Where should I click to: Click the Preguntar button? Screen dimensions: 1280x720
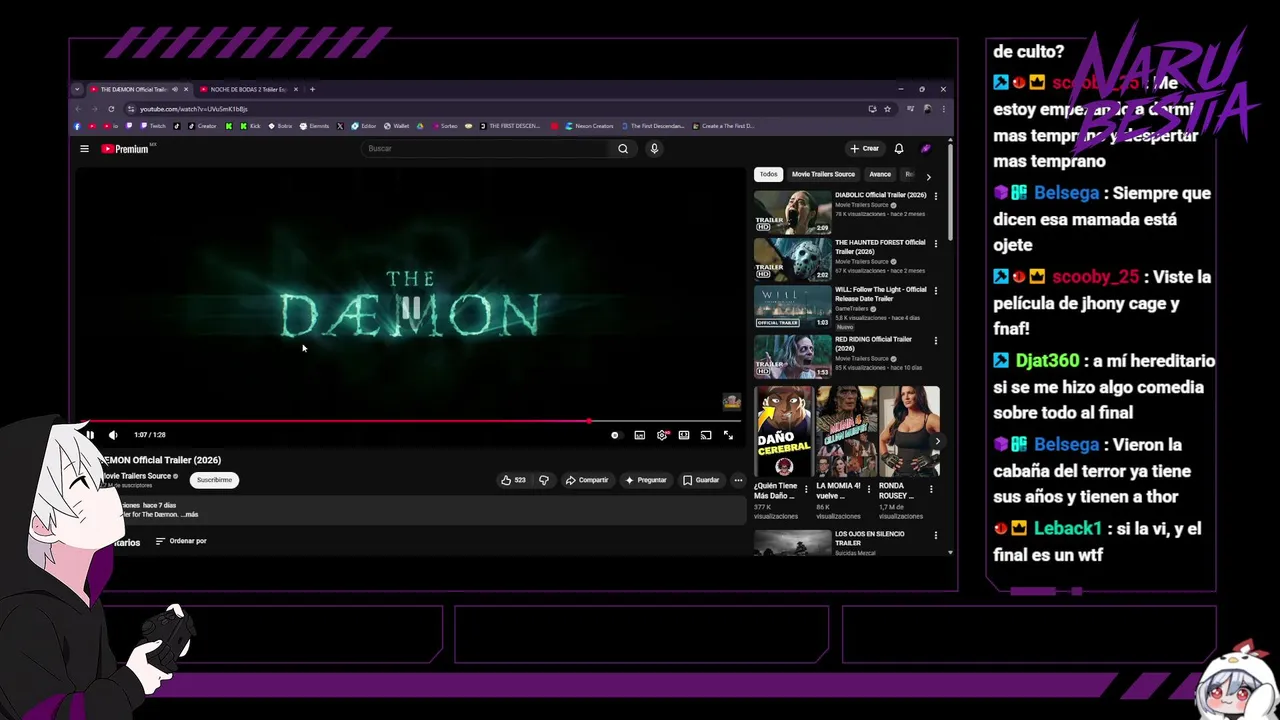point(646,480)
